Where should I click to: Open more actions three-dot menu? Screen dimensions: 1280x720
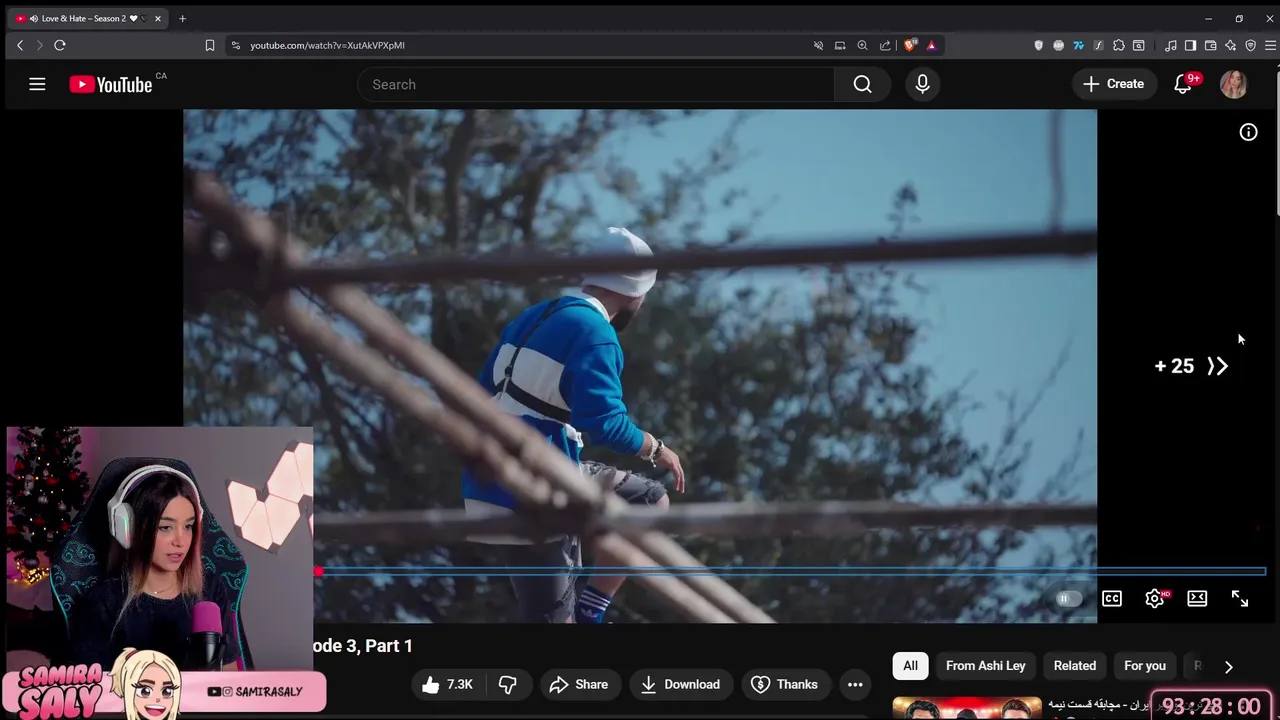pyautogui.click(x=855, y=684)
